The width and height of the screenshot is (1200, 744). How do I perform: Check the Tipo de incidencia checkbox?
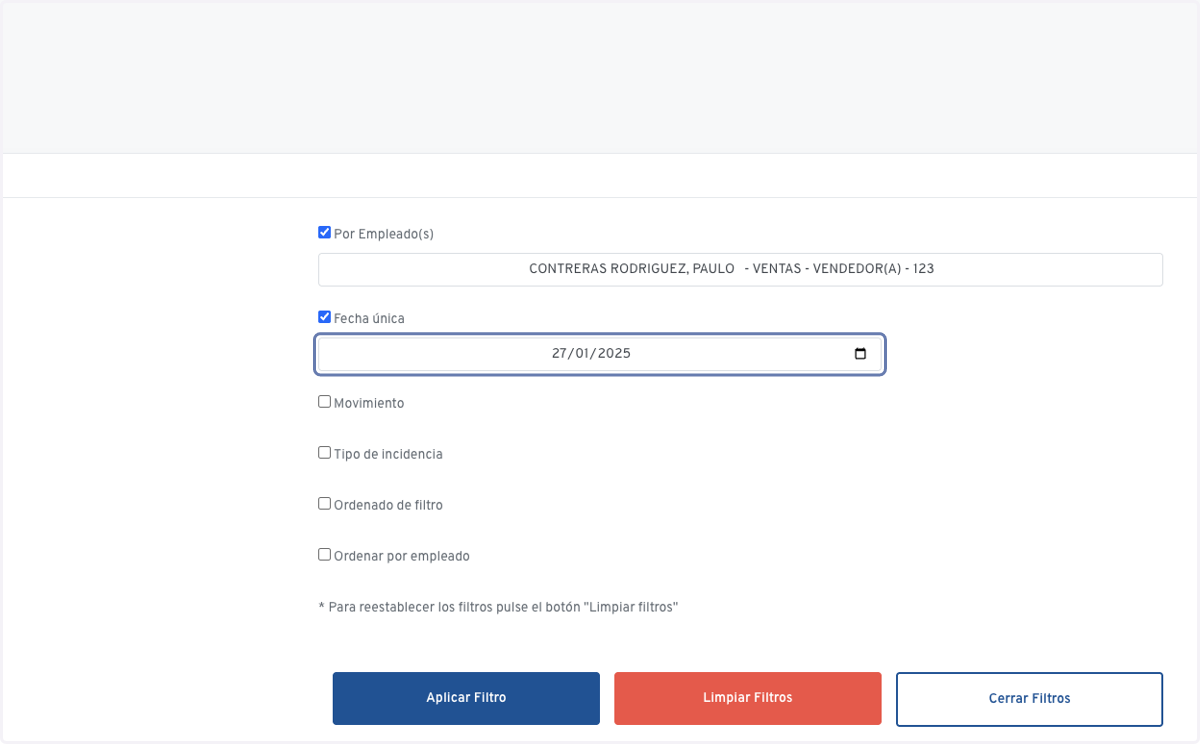coord(324,452)
